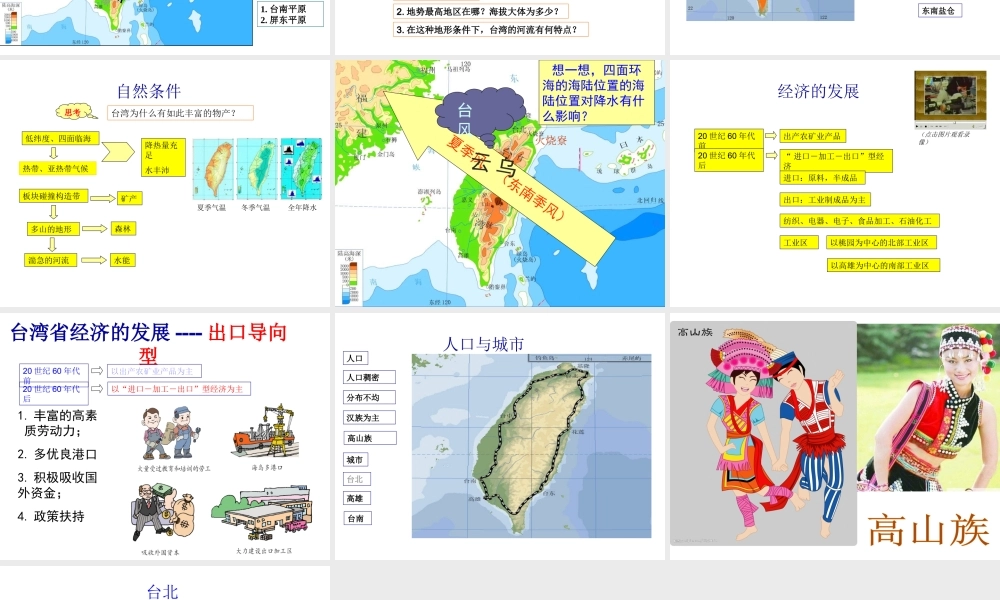
Task: Click the question box 台湾为什么有如此丰富的物产？
Action: click(180, 113)
